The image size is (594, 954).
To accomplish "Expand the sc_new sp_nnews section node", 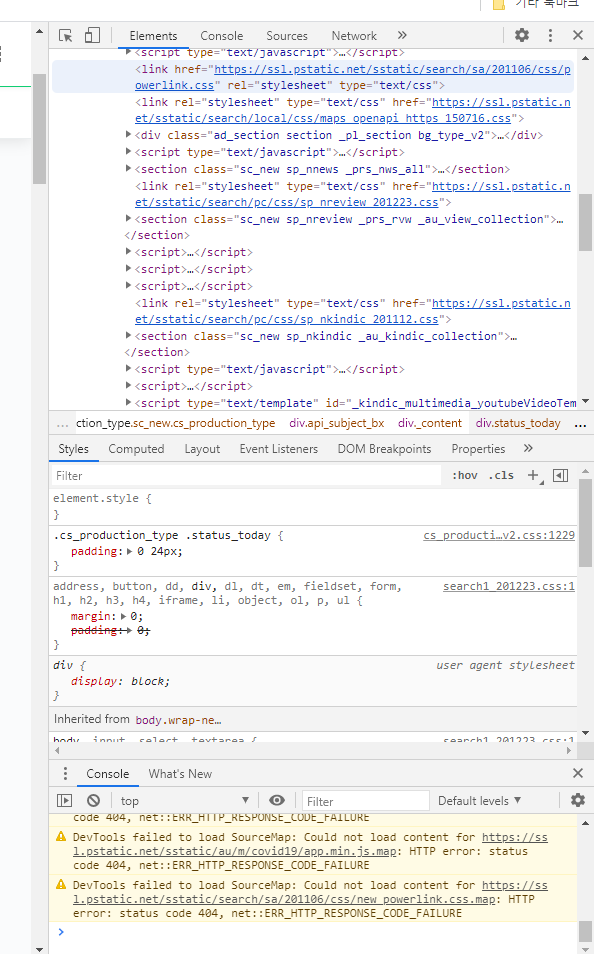I will [x=128, y=169].
